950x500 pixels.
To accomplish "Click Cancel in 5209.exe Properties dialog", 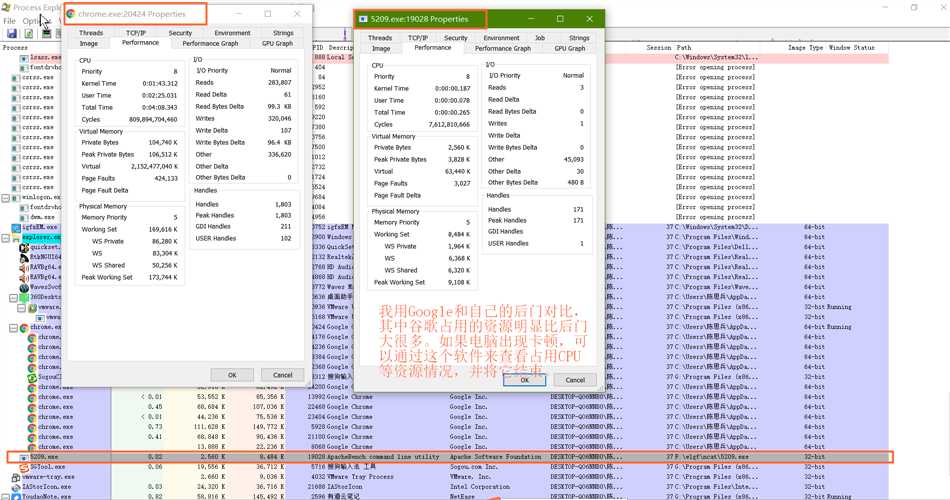I will 575,380.
